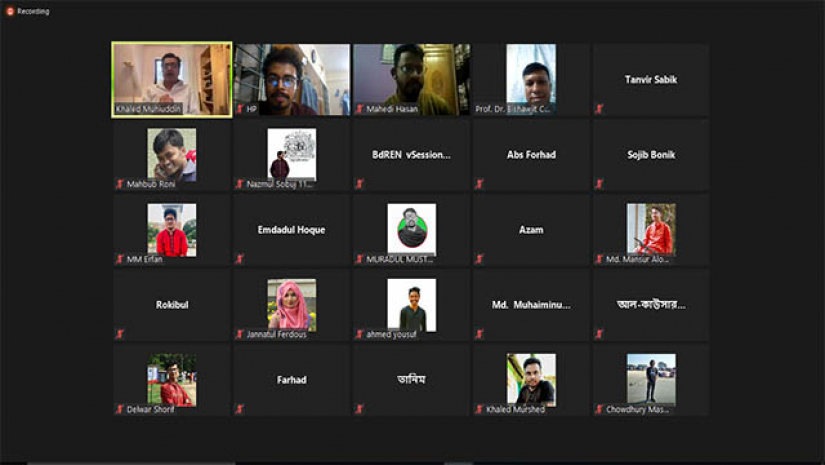Select Delwar Sharif's participant tile
The image size is (825, 465).
click(171, 379)
